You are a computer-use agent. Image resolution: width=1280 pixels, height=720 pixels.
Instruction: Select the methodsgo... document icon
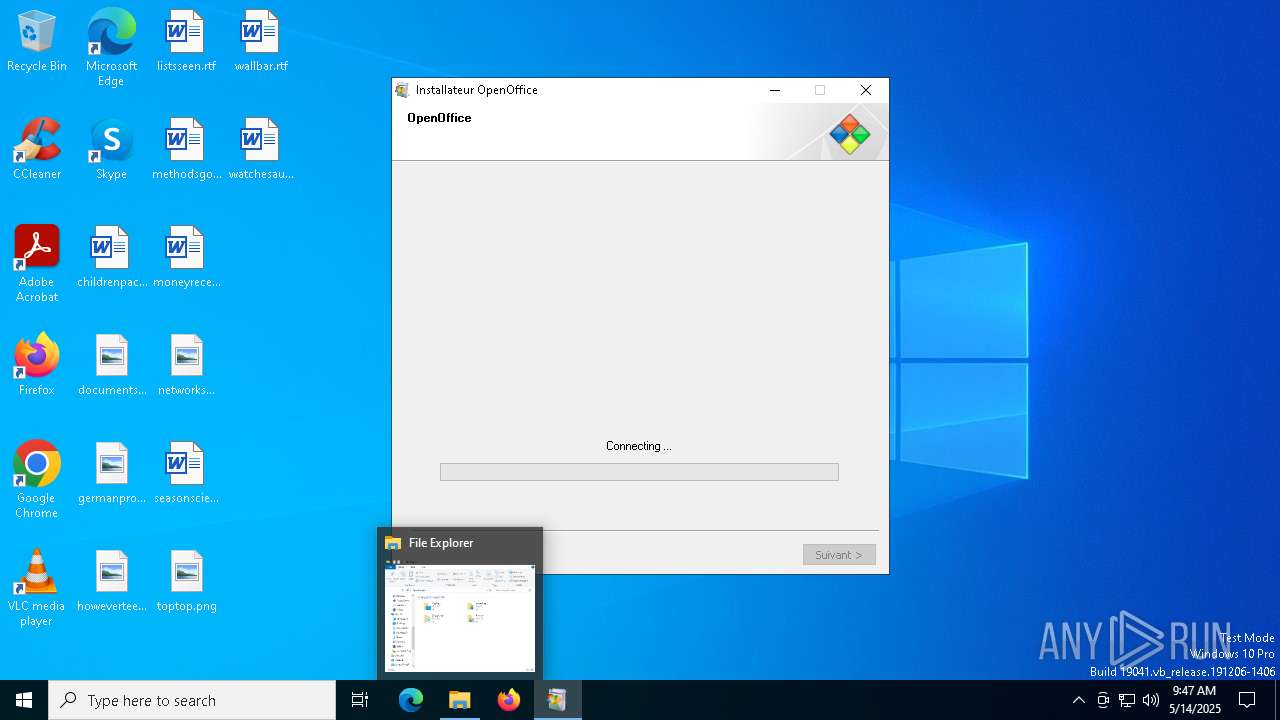tap(186, 150)
